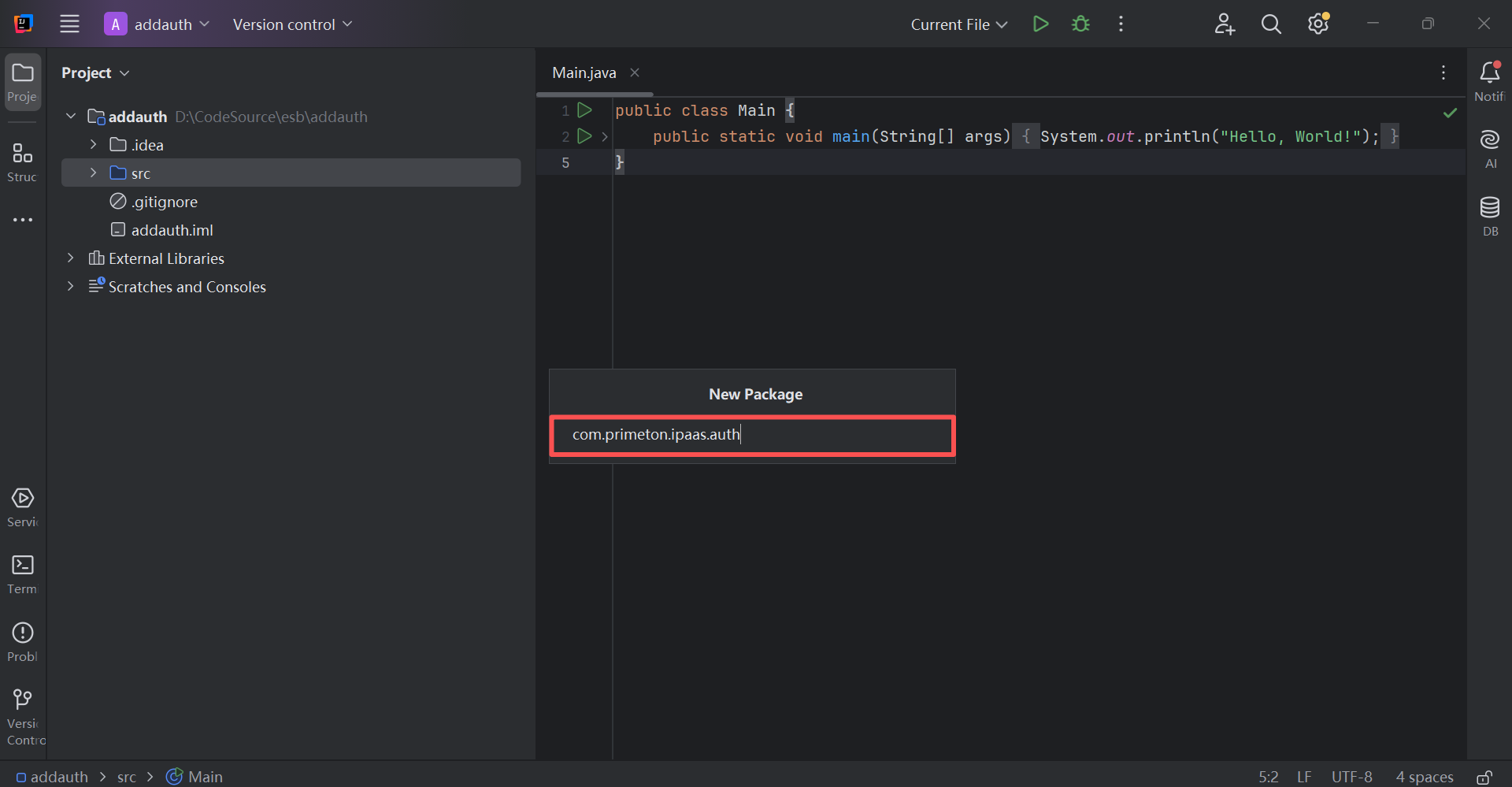Click the Run button in the top toolbar
The width and height of the screenshot is (1512, 787).
coord(1040,24)
